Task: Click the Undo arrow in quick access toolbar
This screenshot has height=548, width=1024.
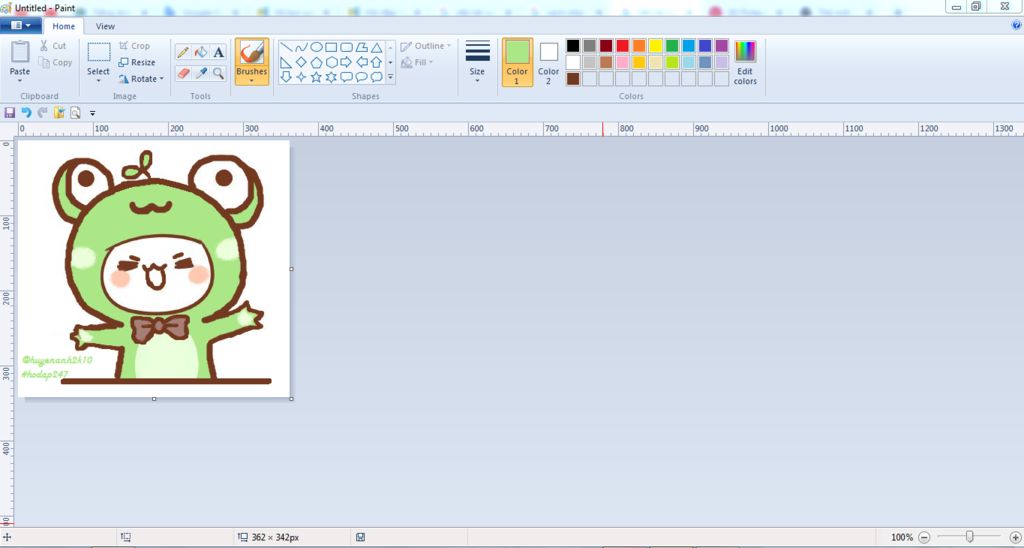Action: [26, 113]
